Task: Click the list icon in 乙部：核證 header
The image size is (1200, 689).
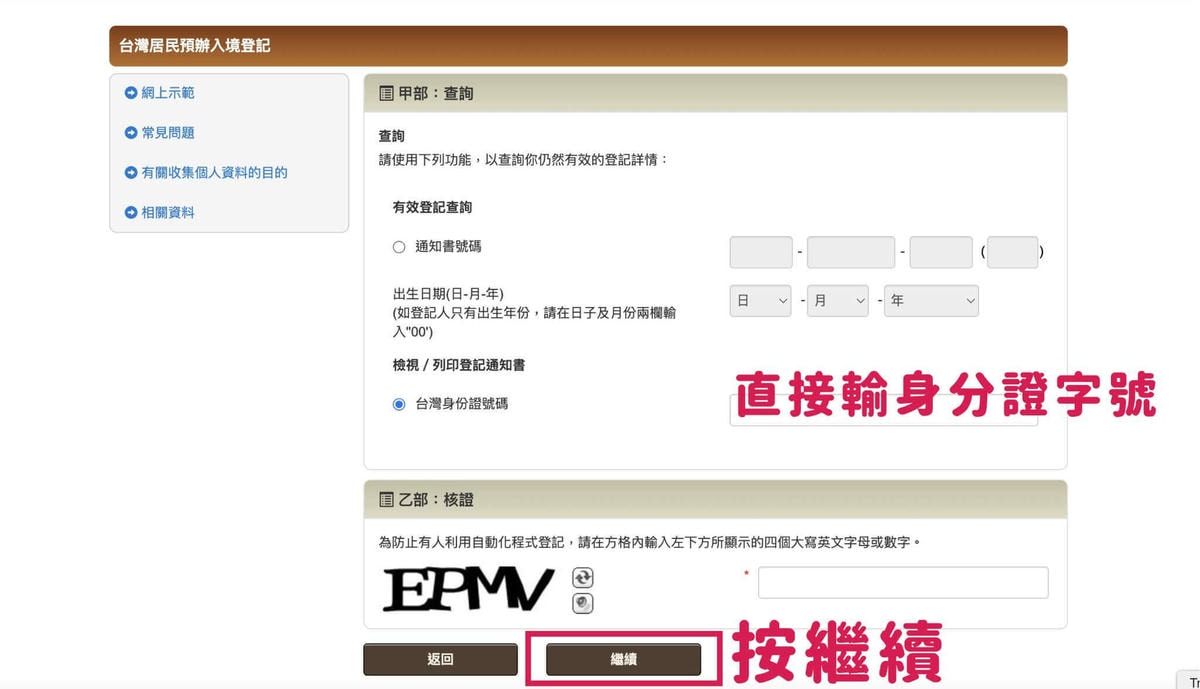Action: click(x=386, y=499)
